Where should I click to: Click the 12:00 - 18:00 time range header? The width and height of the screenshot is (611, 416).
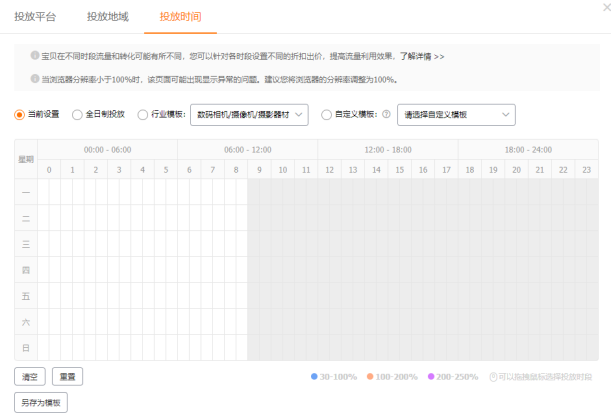click(x=388, y=150)
